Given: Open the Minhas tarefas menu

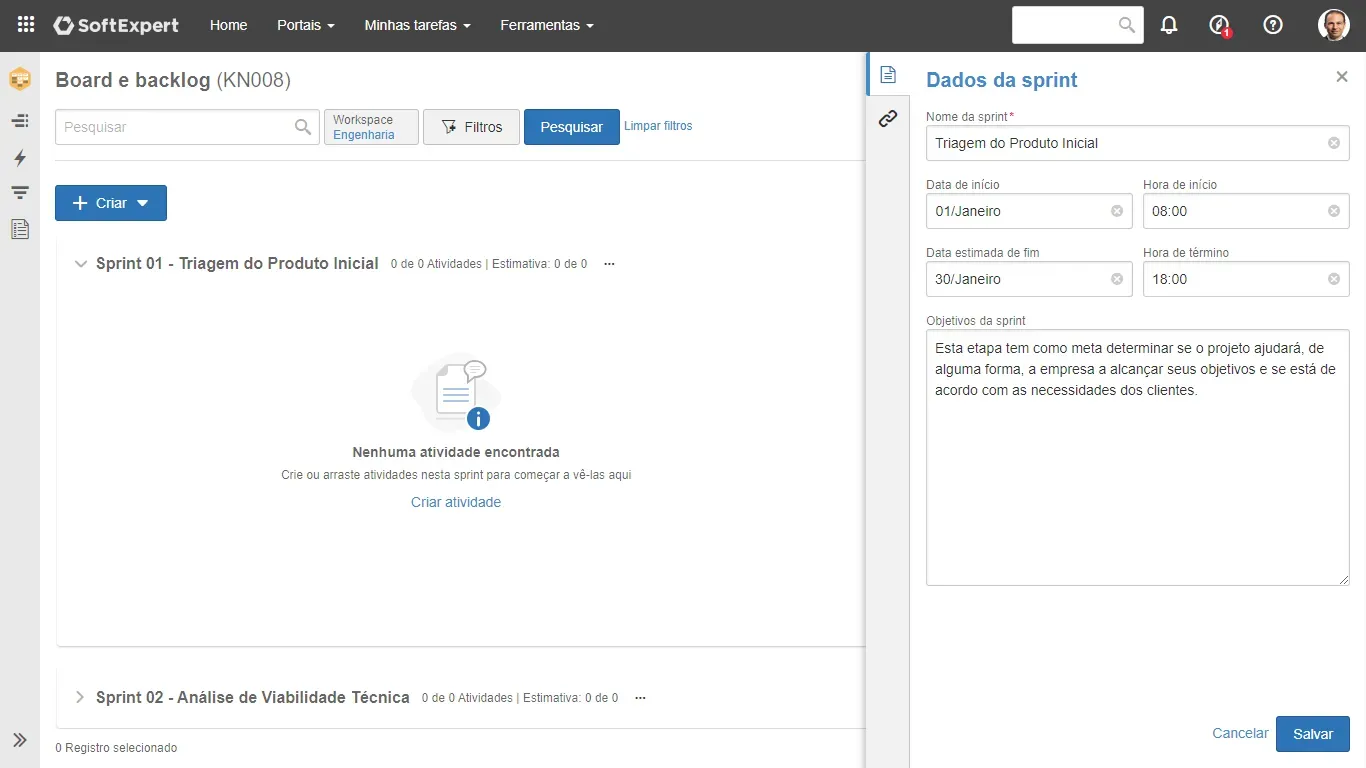Looking at the screenshot, I should tap(417, 25).
